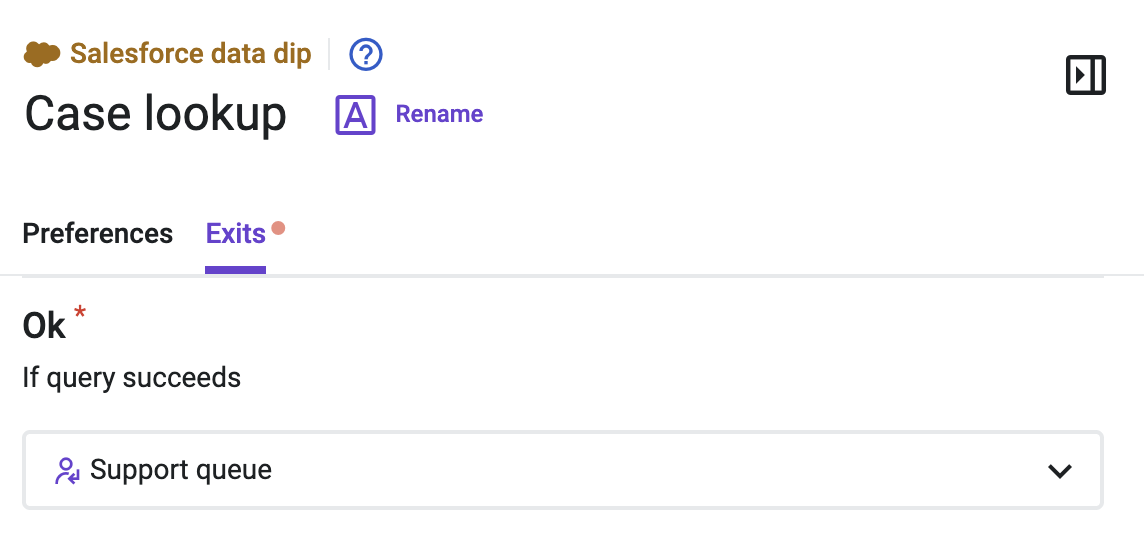Image resolution: width=1144 pixels, height=536 pixels.
Task: Click the boxed letter A rename icon
Action: 355,114
